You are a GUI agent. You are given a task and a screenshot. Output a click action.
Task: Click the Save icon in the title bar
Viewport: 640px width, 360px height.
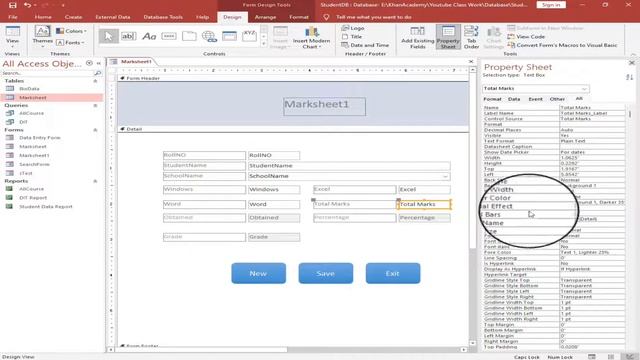tap(12, 5)
